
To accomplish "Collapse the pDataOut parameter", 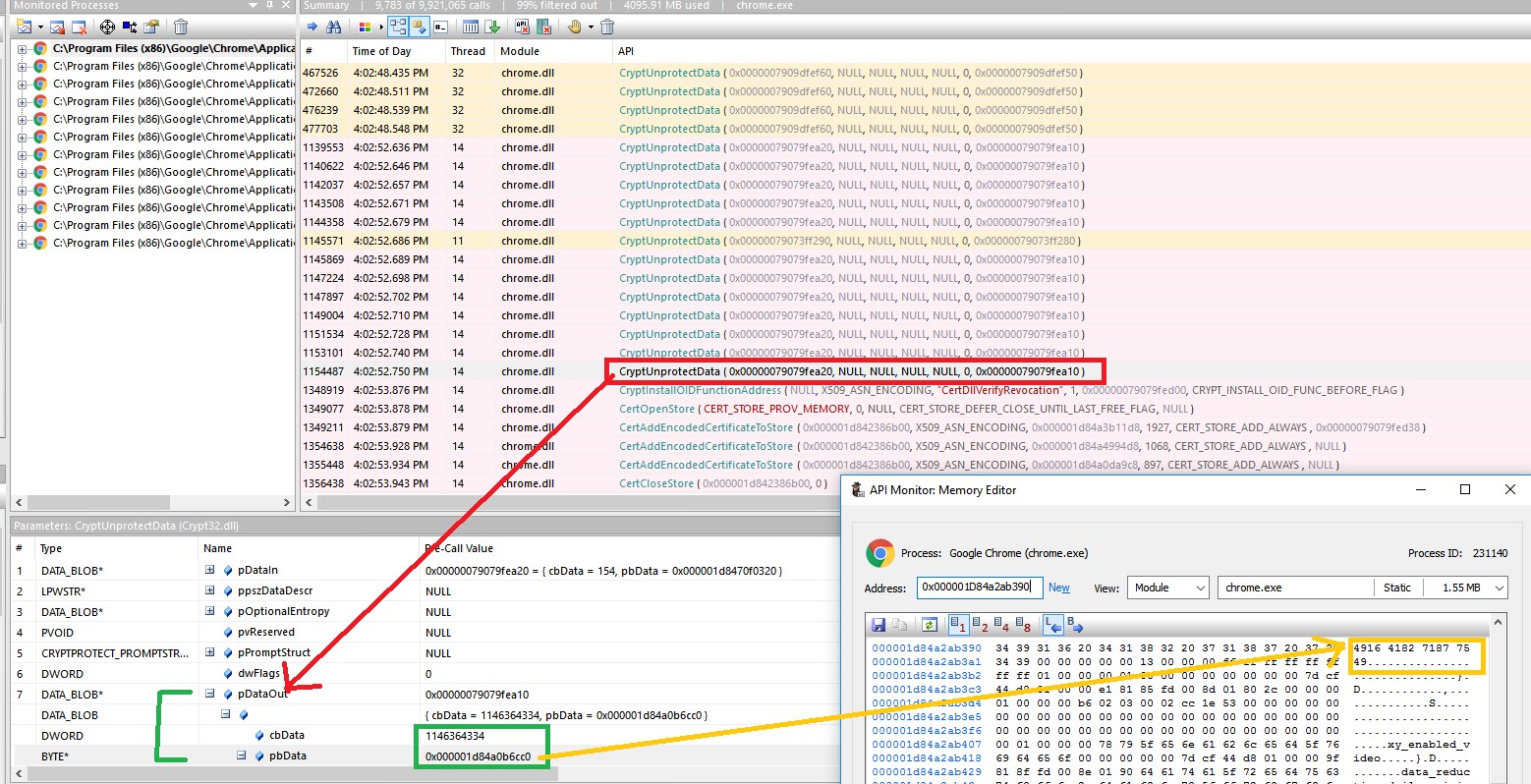I will coord(209,694).
